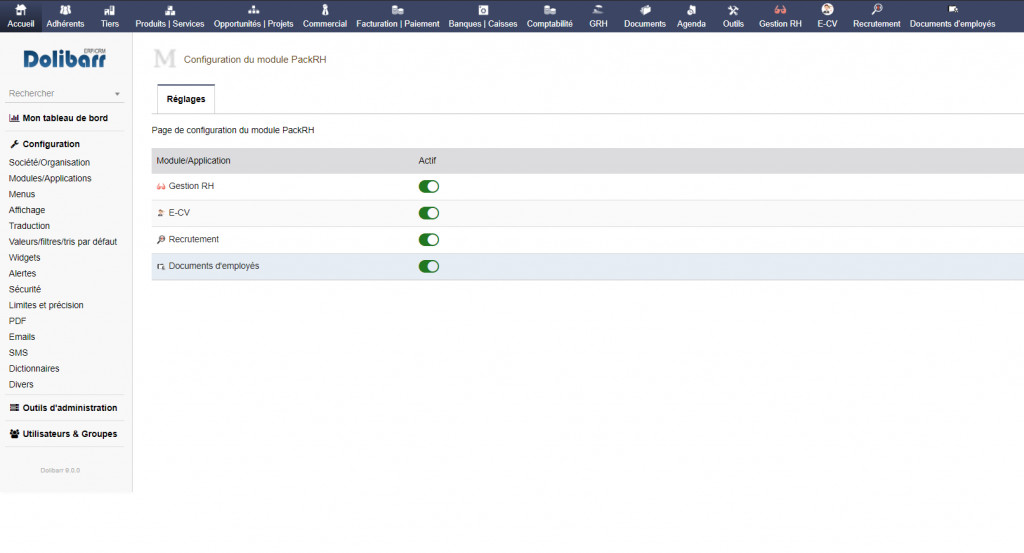Image resolution: width=1024 pixels, height=553 pixels.
Task: Open the Commercial module icon
Action: (325, 10)
